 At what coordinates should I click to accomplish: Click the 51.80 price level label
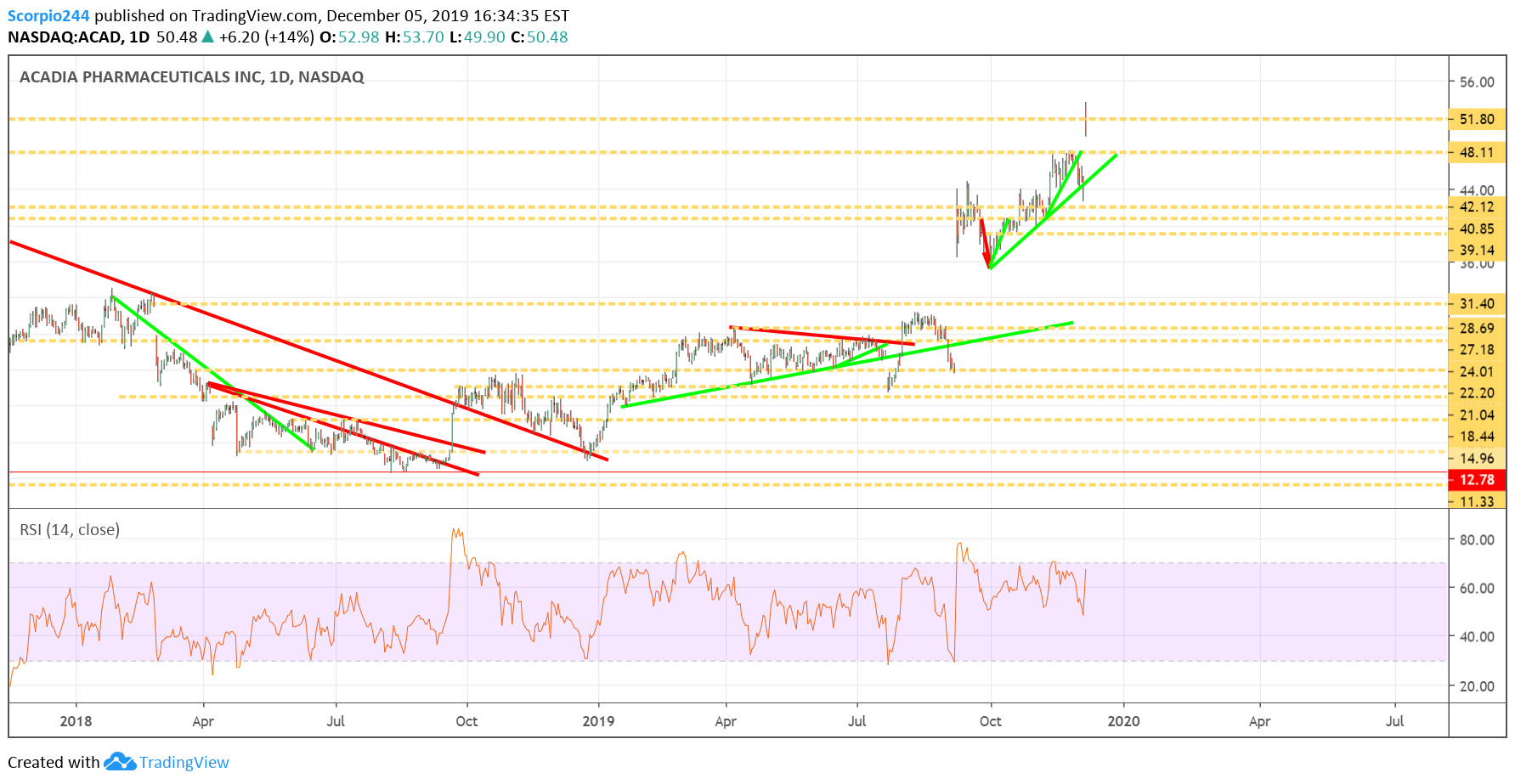1477,119
